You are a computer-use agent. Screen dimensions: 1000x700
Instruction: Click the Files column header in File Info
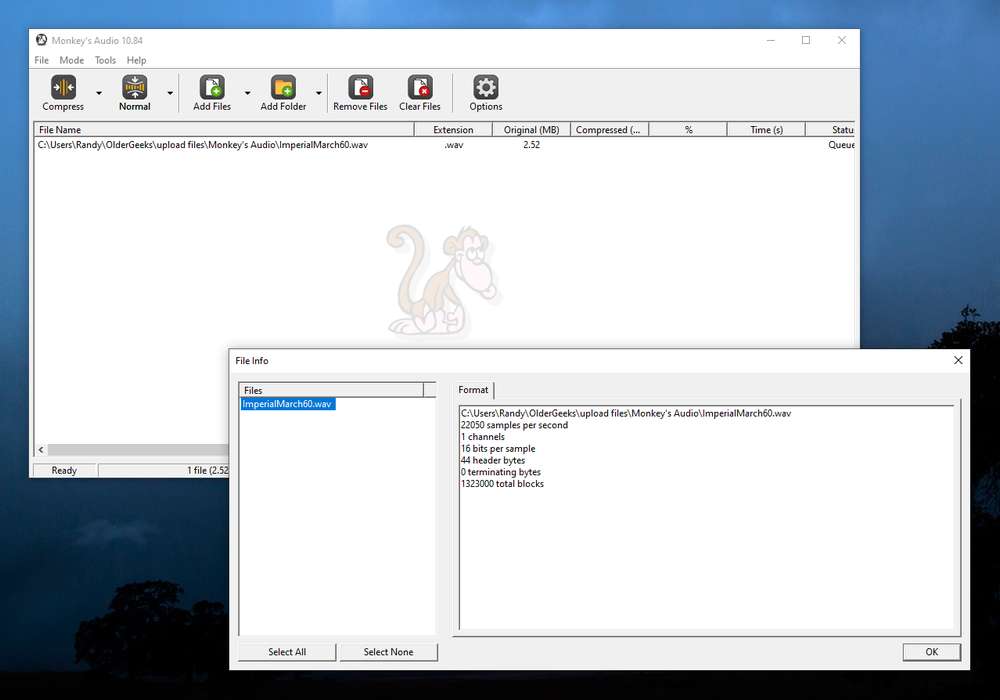pos(331,390)
